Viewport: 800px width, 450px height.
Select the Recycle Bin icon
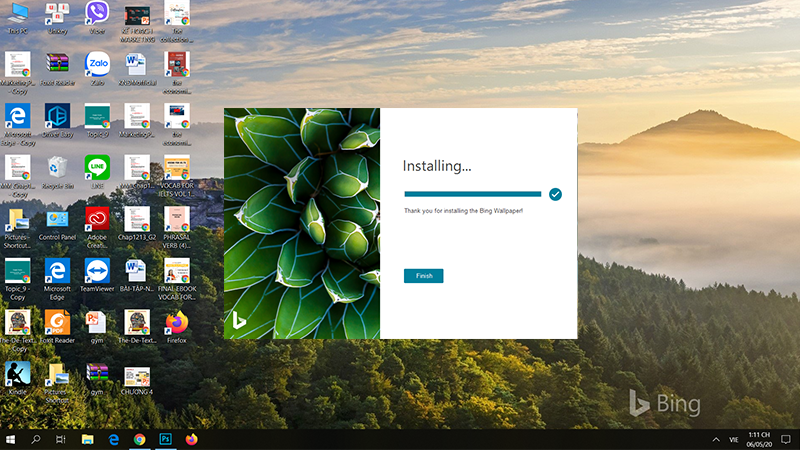57,166
